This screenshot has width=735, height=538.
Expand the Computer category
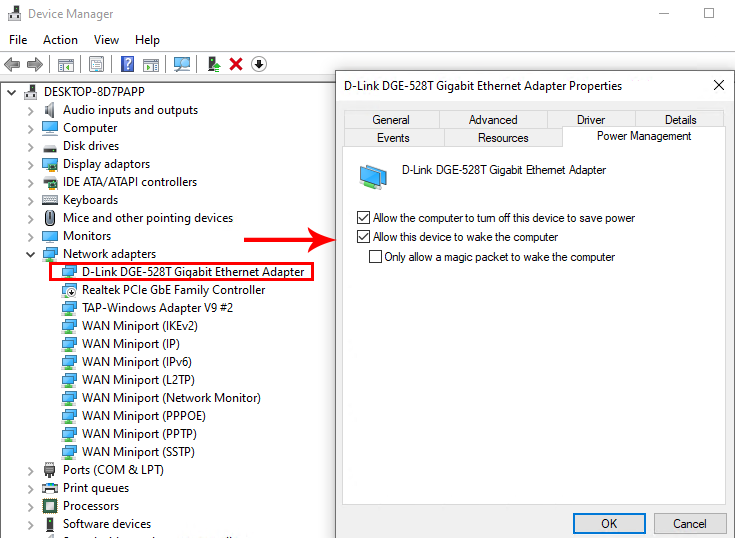tap(31, 129)
